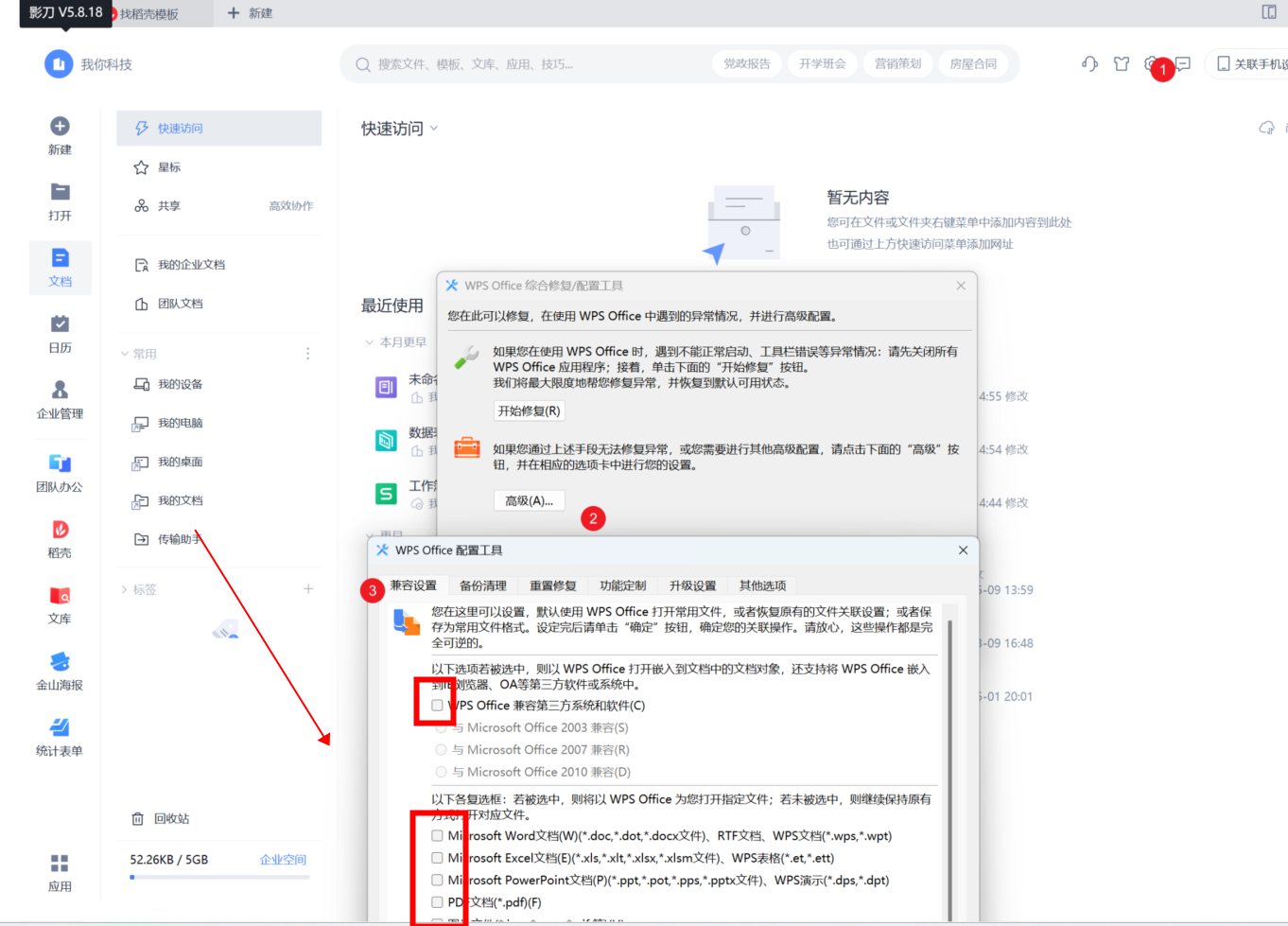The width and height of the screenshot is (1288, 926).
Task: Open the 金山海报 icon
Action: tap(60, 661)
